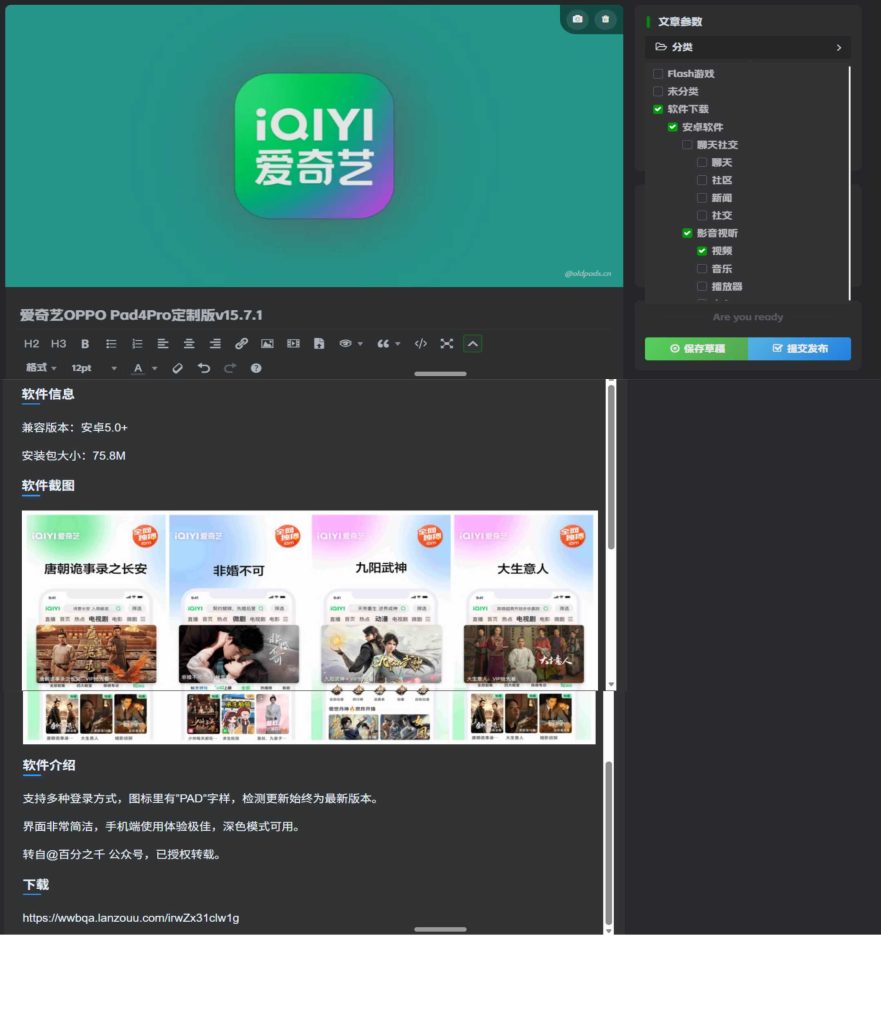
Task: Insert a blockquote
Action: (383, 344)
